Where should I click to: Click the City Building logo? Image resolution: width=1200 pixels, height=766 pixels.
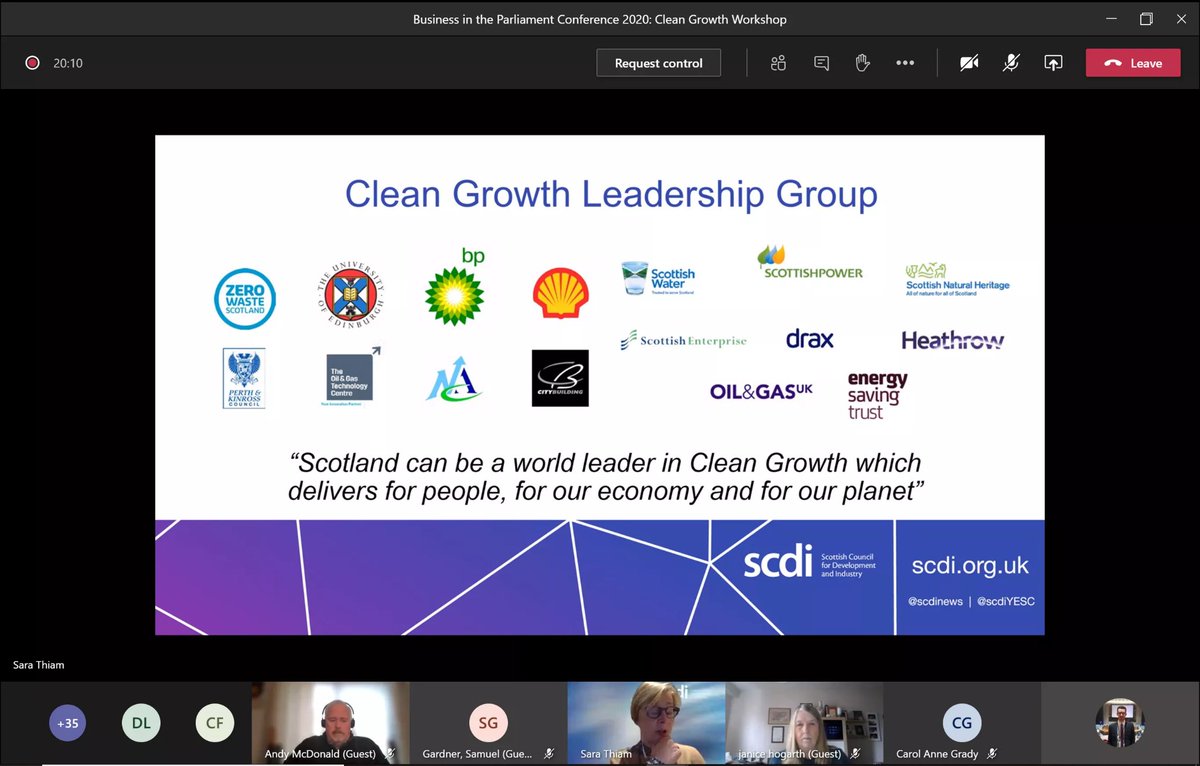(x=560, y=378)
